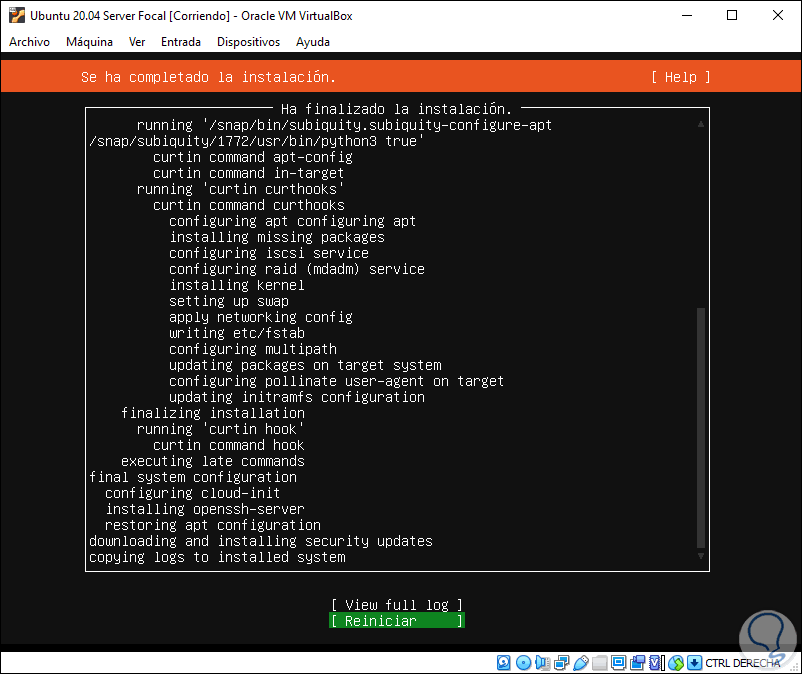Click the 'writing etc/fstab' log line
The width and height of the screenshot is (802, 674).
pyautogui.click(x=237, y=333)
